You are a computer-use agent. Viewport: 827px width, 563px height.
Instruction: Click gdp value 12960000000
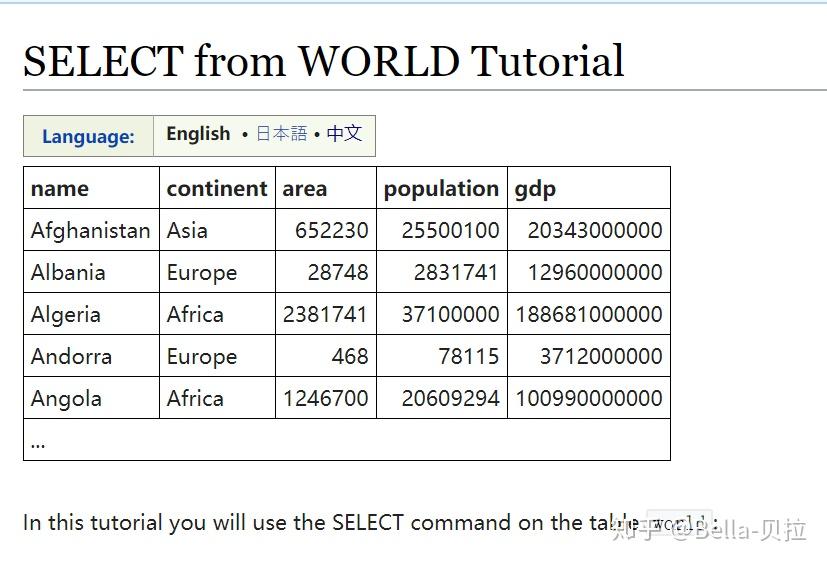pyautogui.click(x=589, y=272)
